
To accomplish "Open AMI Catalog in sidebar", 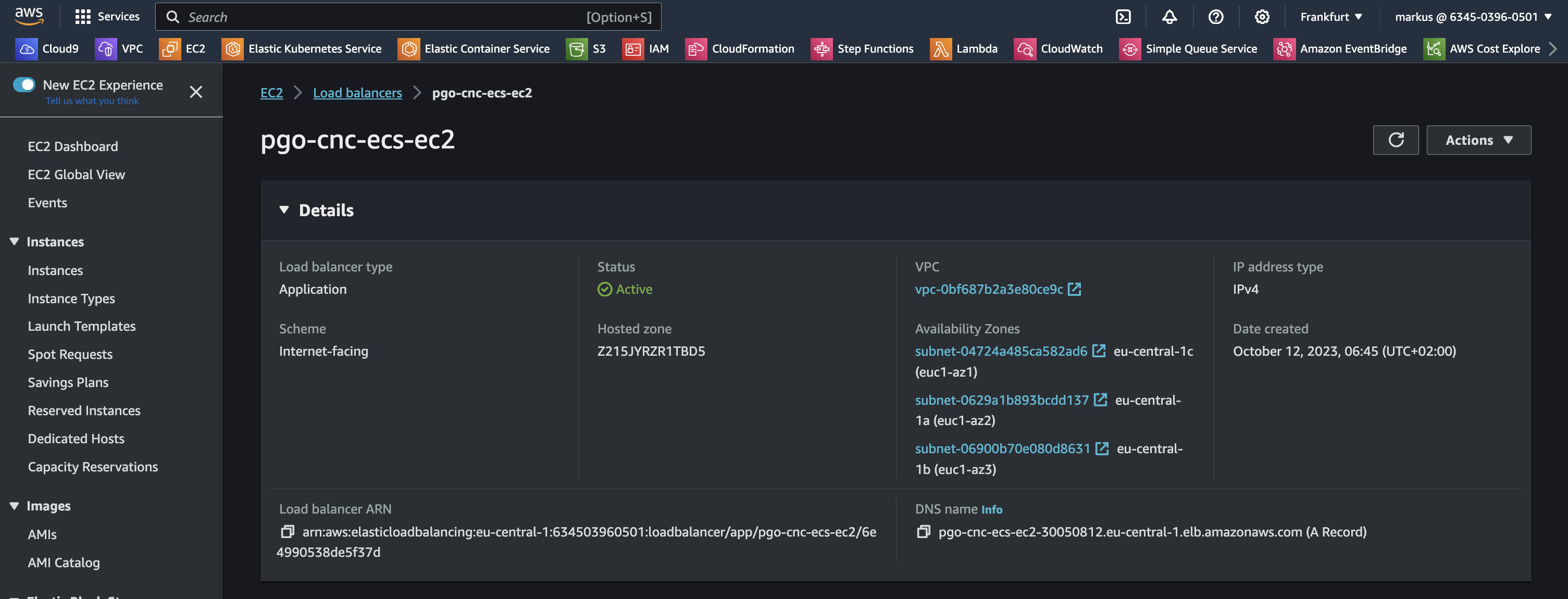I will 64,562.
